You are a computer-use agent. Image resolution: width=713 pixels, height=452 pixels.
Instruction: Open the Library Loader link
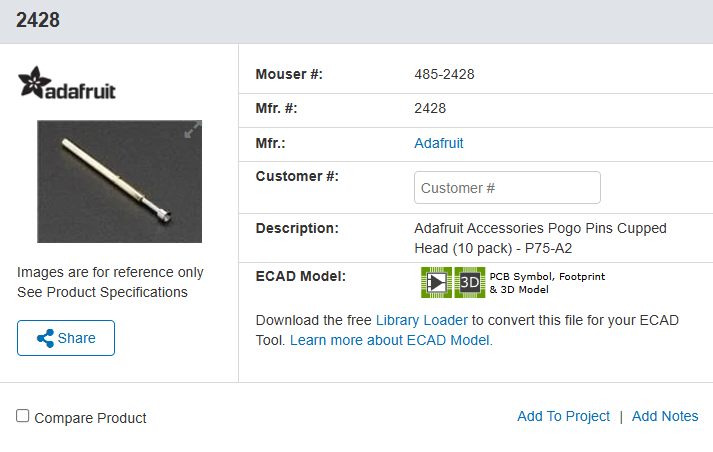(422, 320)
